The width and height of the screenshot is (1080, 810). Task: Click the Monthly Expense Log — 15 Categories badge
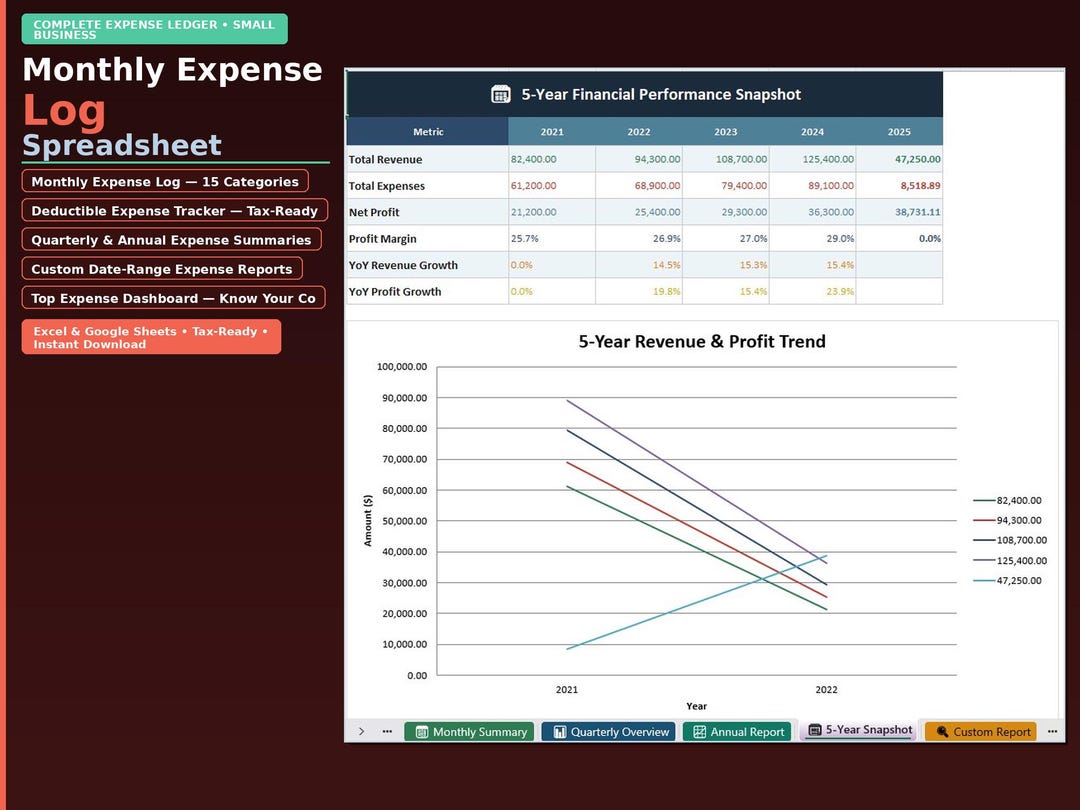point(165,181)
